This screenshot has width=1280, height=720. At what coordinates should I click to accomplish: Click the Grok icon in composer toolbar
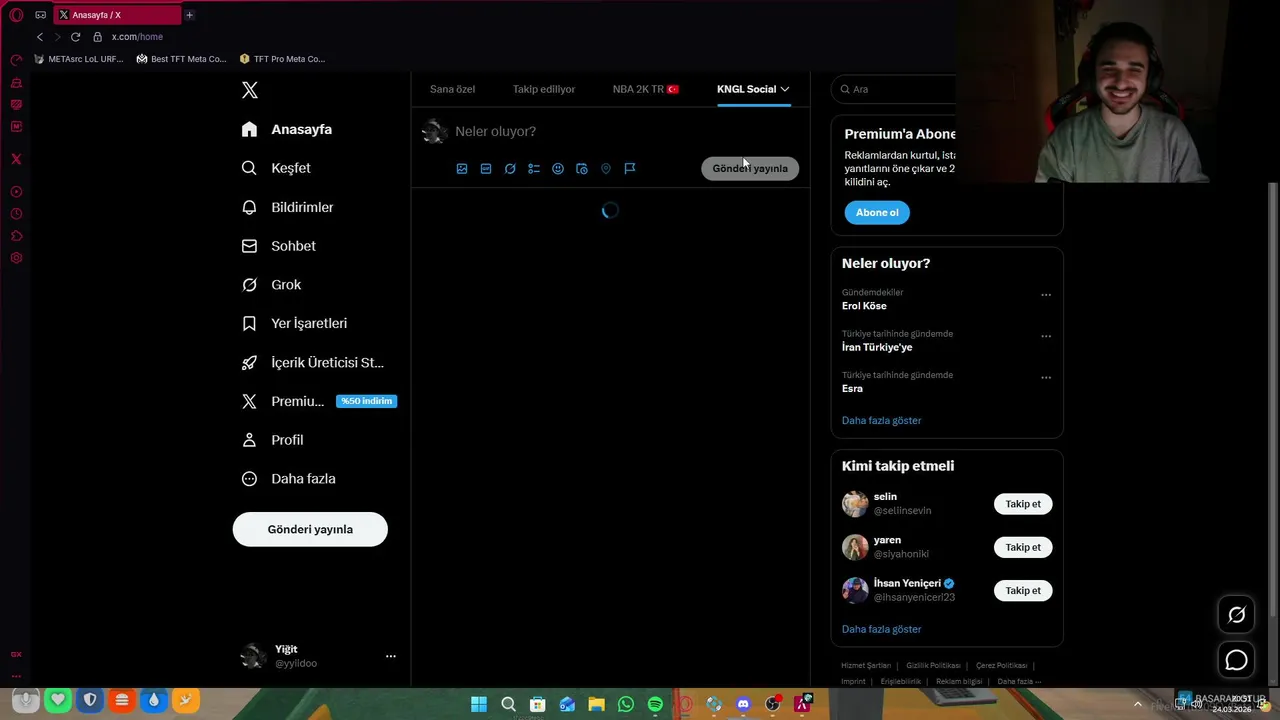510,169
